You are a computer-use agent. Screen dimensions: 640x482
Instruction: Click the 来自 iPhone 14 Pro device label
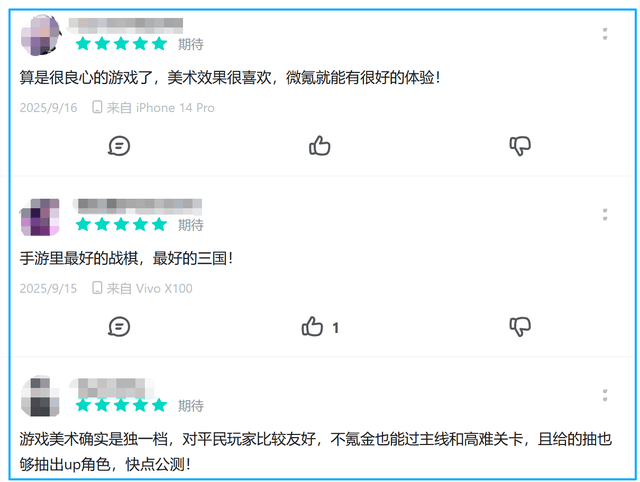153,108
